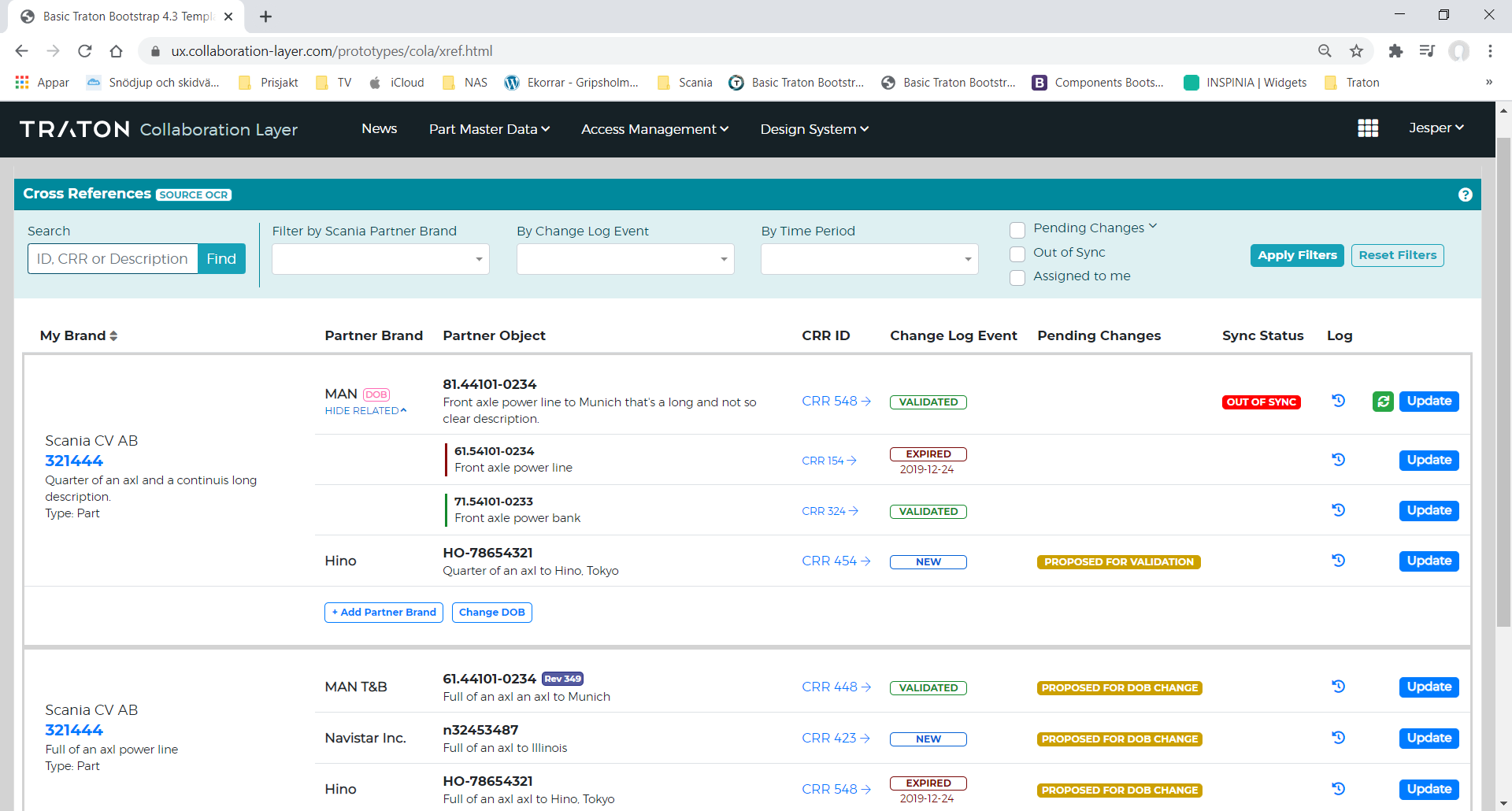The width and height of the screenshot is (1512, 811).
Task: View log history for Navistar Inc. row
Action: click(x=1338, y=738)
